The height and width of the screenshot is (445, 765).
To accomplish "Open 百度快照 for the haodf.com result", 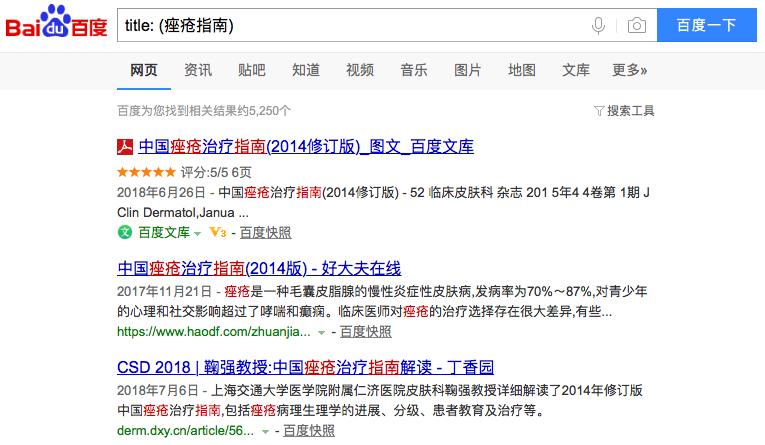I will 365,332.
